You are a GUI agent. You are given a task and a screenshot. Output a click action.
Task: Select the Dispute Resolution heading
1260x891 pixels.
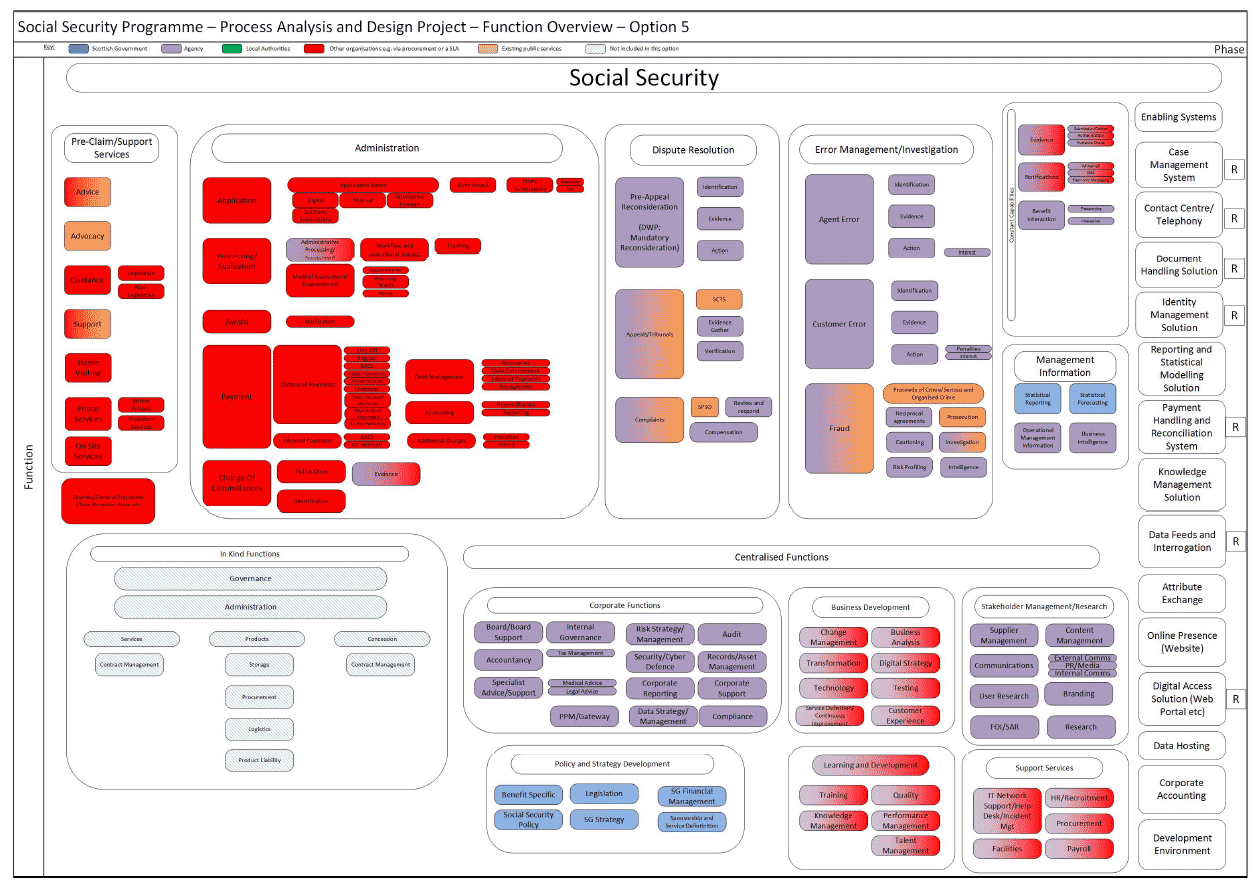[x=693, y=150]
